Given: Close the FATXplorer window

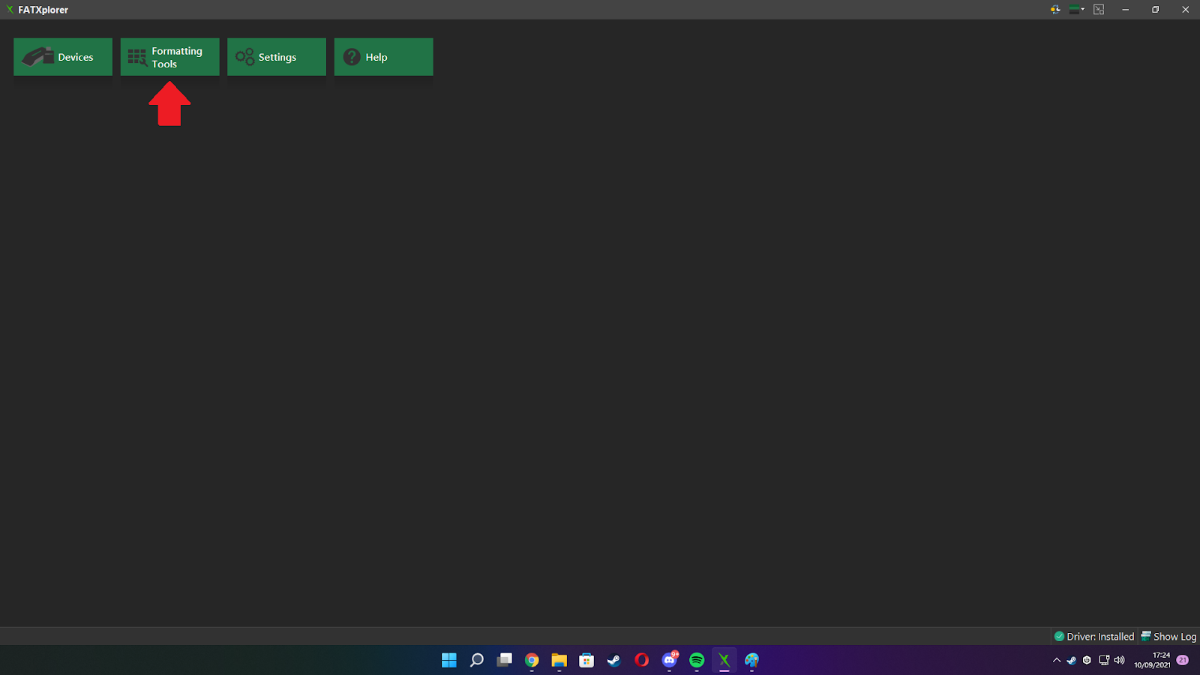Looking at the screenshot, I should 1183,9.
